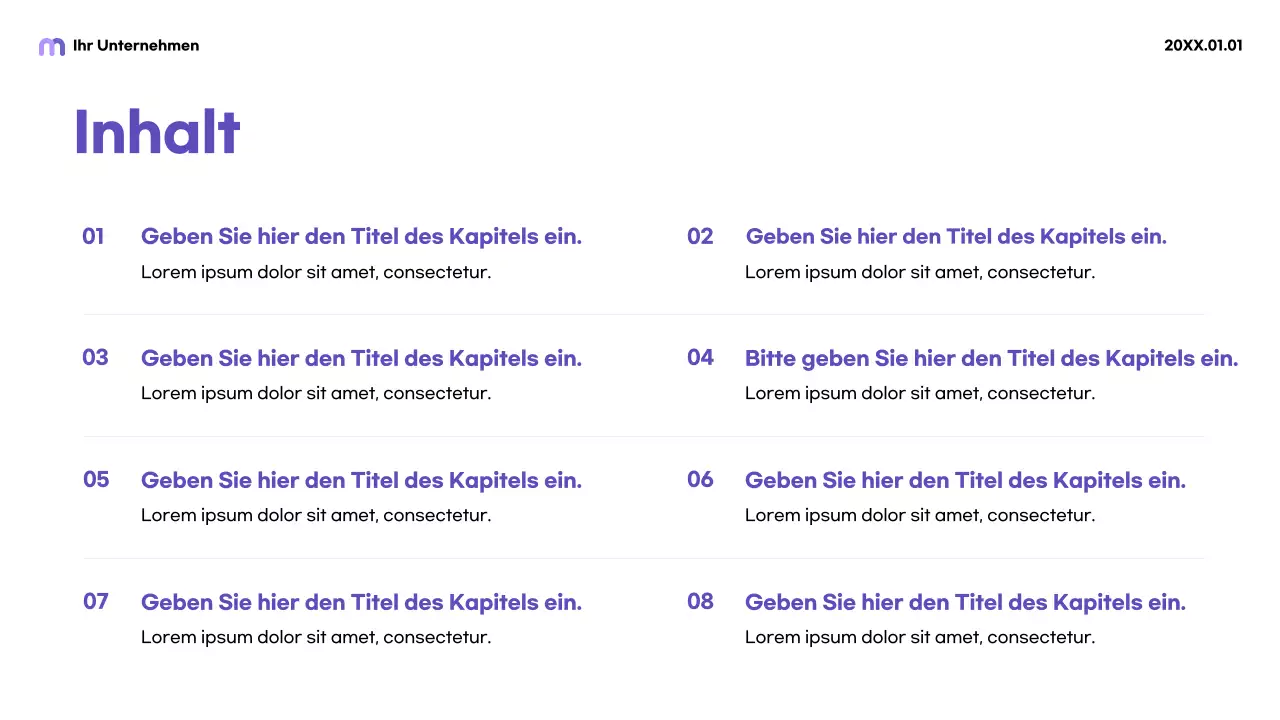Click the purple logo icon beside Ihr Unternehmen
The image size is (1280, 720).
click(x=51, y=46)
